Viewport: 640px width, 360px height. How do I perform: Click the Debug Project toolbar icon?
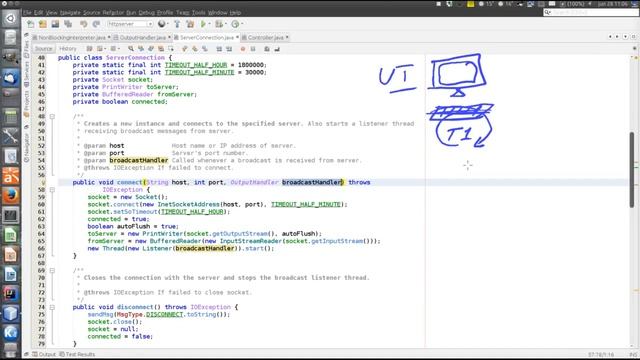219,24
